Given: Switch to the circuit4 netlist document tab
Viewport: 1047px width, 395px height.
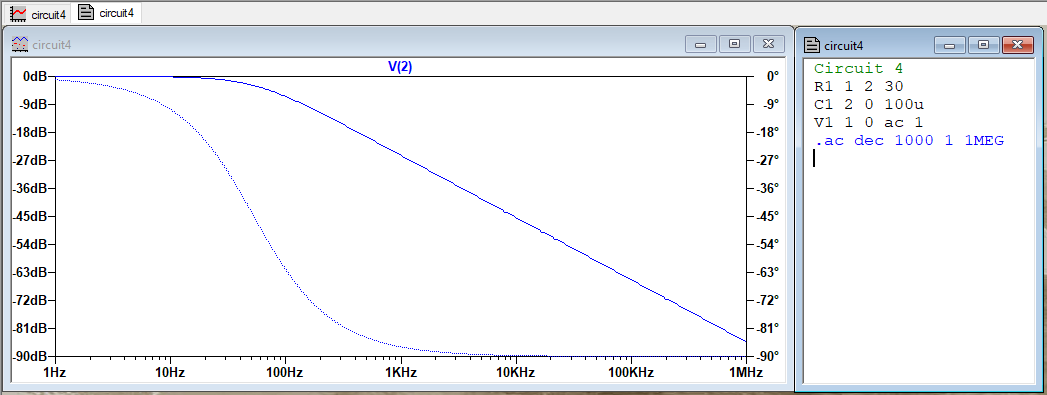Looking at the screenshot, I should [x=106, y=13].
